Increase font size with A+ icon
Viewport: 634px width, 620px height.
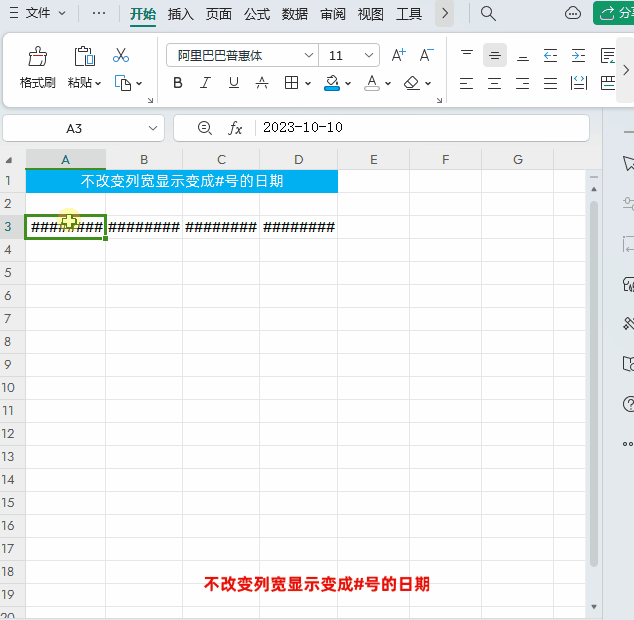[398, 55]
